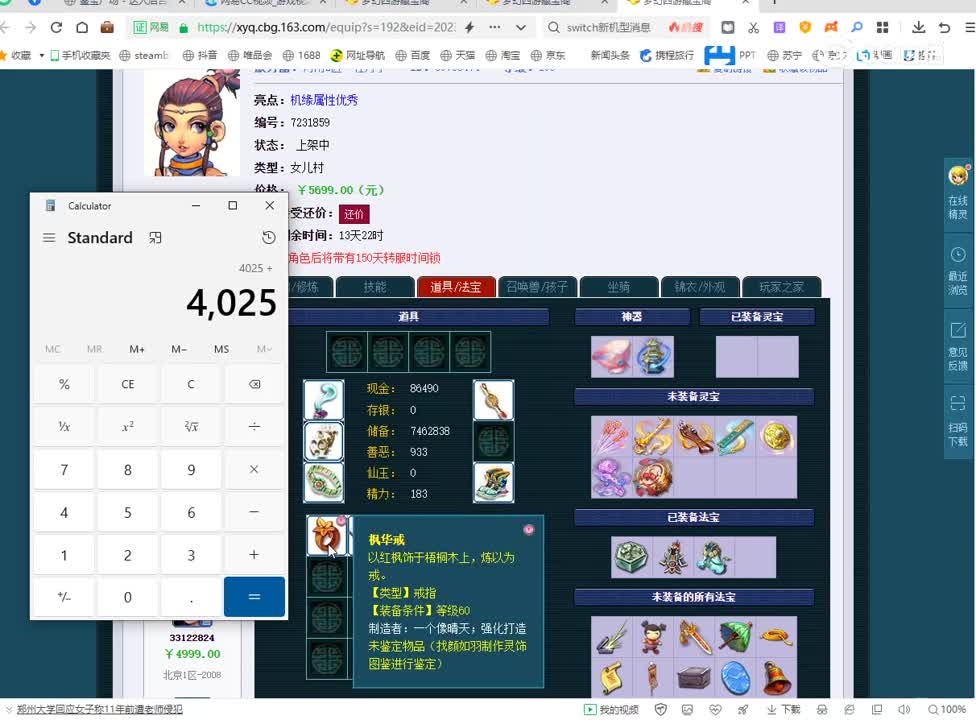Click the CE key on calculator
The image size is (976, 720).
[128, 384]
